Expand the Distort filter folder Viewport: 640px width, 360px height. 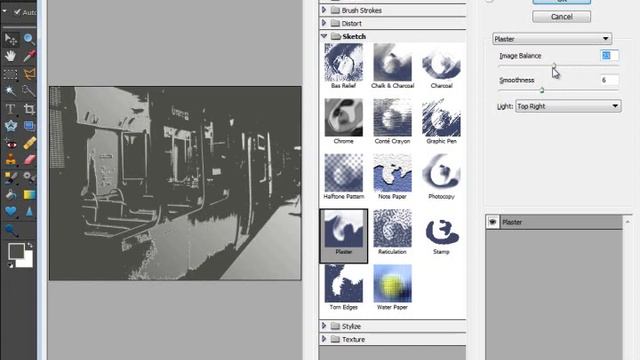pyautogui.click(x=324, y=23)
